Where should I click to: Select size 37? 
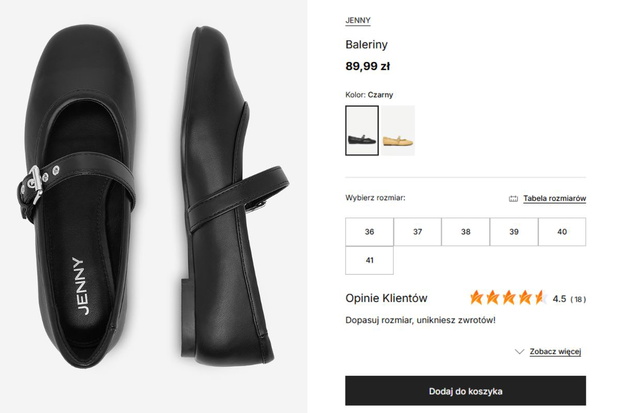pos(418,231)
